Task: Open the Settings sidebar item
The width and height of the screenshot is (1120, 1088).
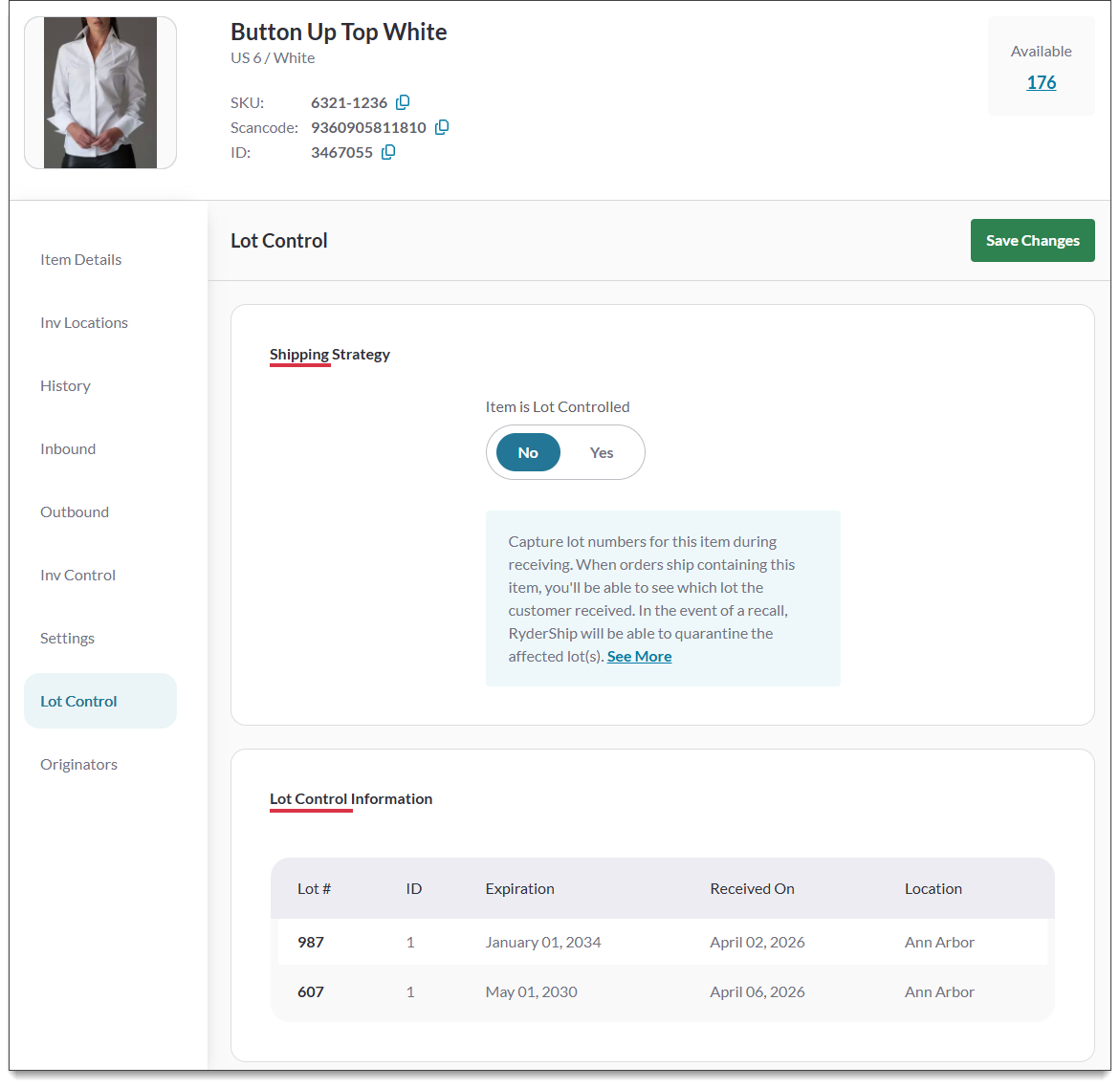Action: point(67,638)
